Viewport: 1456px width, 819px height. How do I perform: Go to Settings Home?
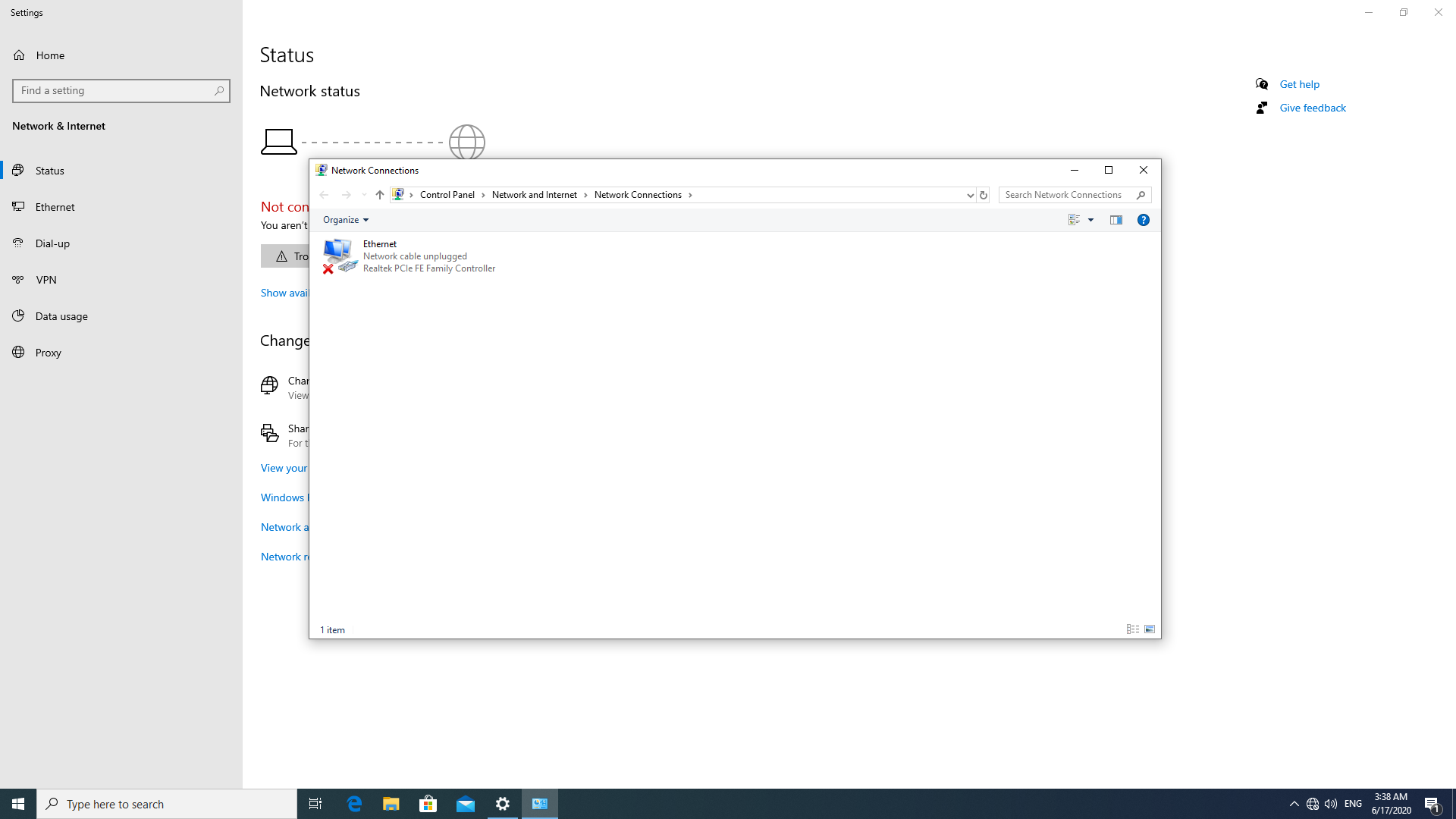coord(121,55)
